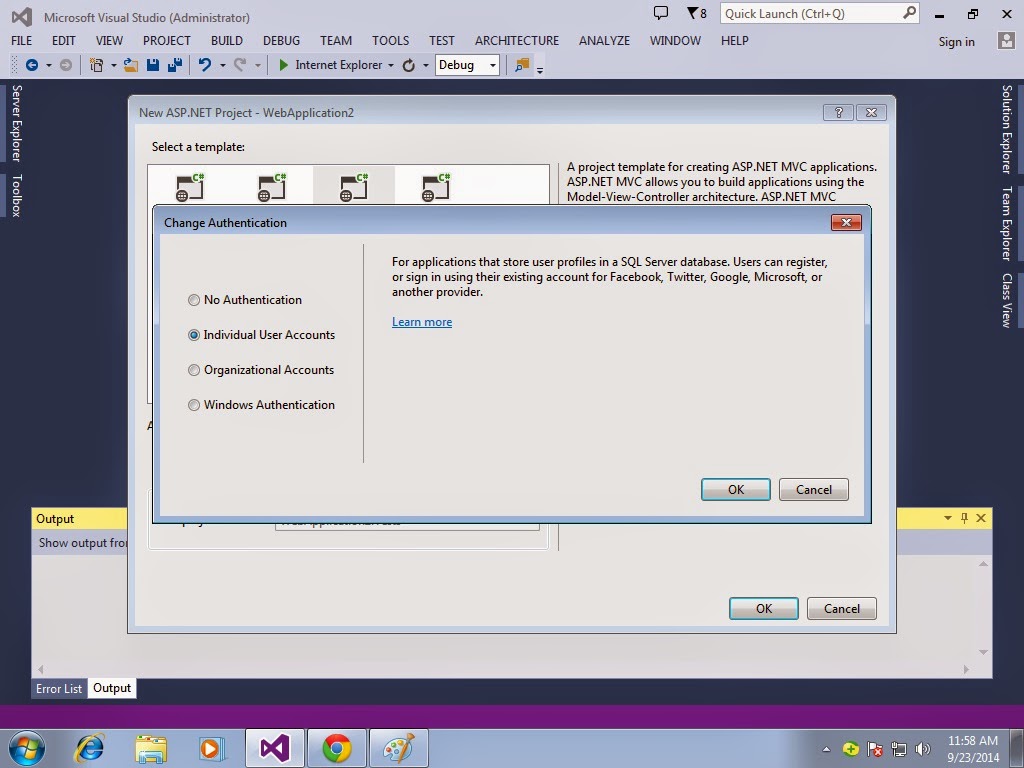Click the Learn more link
Viewport: 1024px width, 768px height.
click(422, 322)
